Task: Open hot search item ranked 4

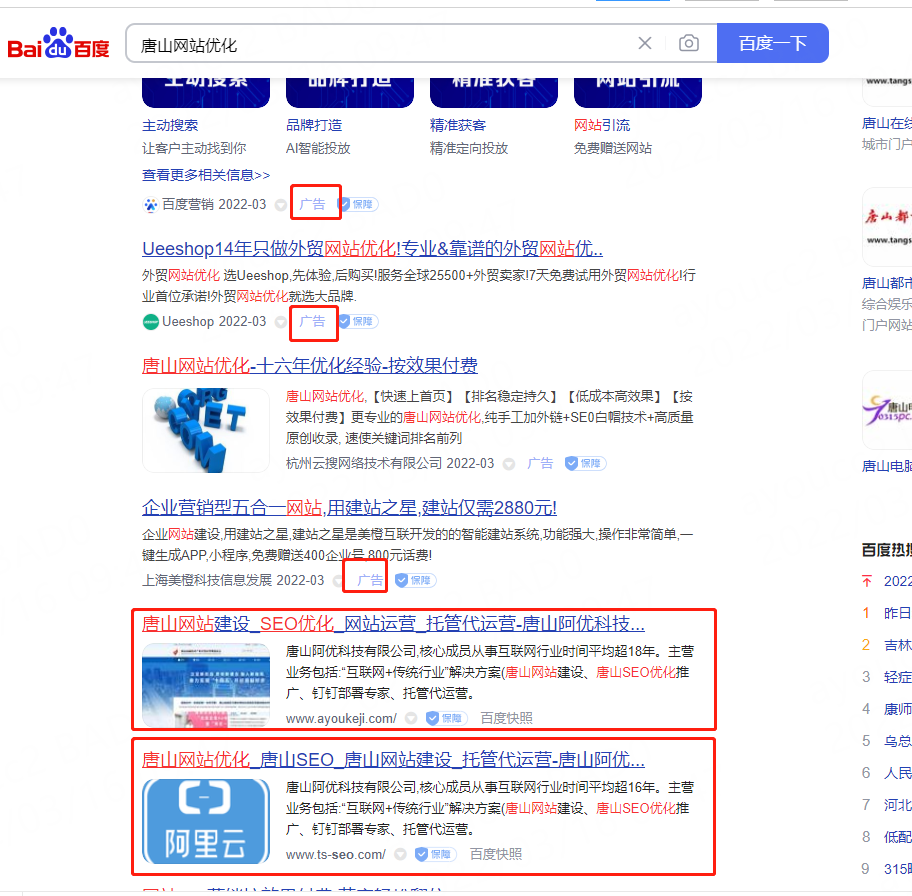Action: (x=897, y=709)
